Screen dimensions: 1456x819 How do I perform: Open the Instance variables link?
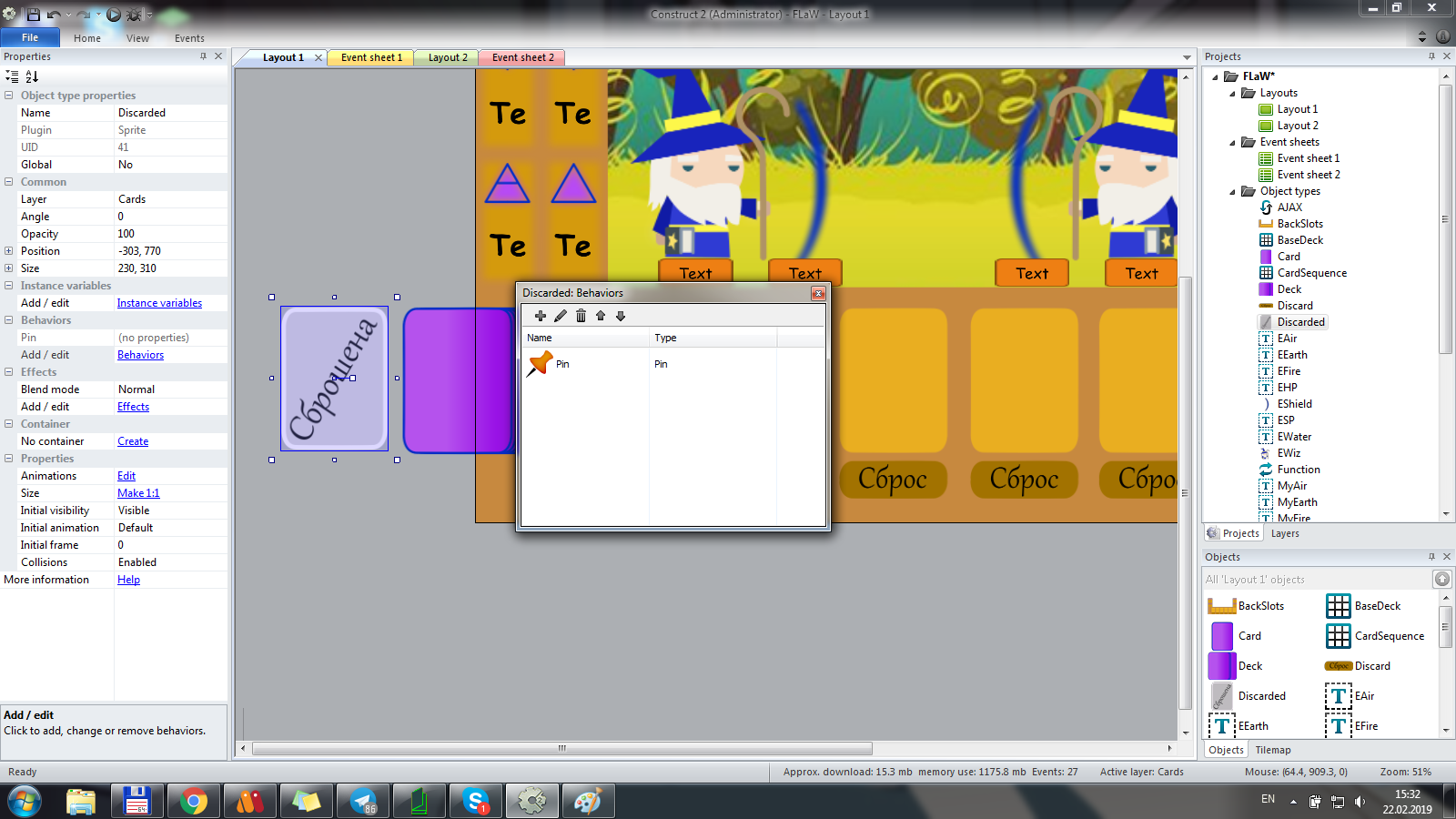[159, 303]
